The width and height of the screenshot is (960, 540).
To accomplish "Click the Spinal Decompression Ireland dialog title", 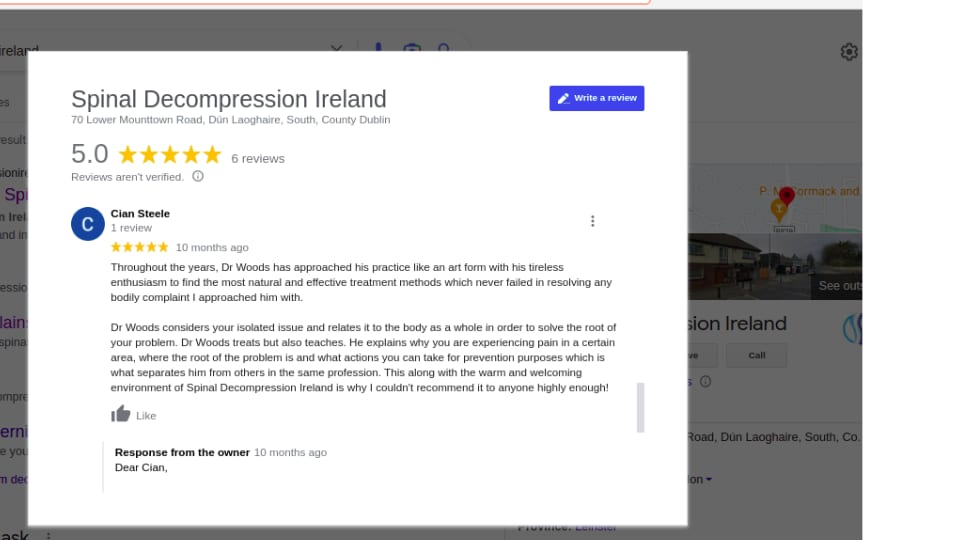I will [x=229, y=99].
